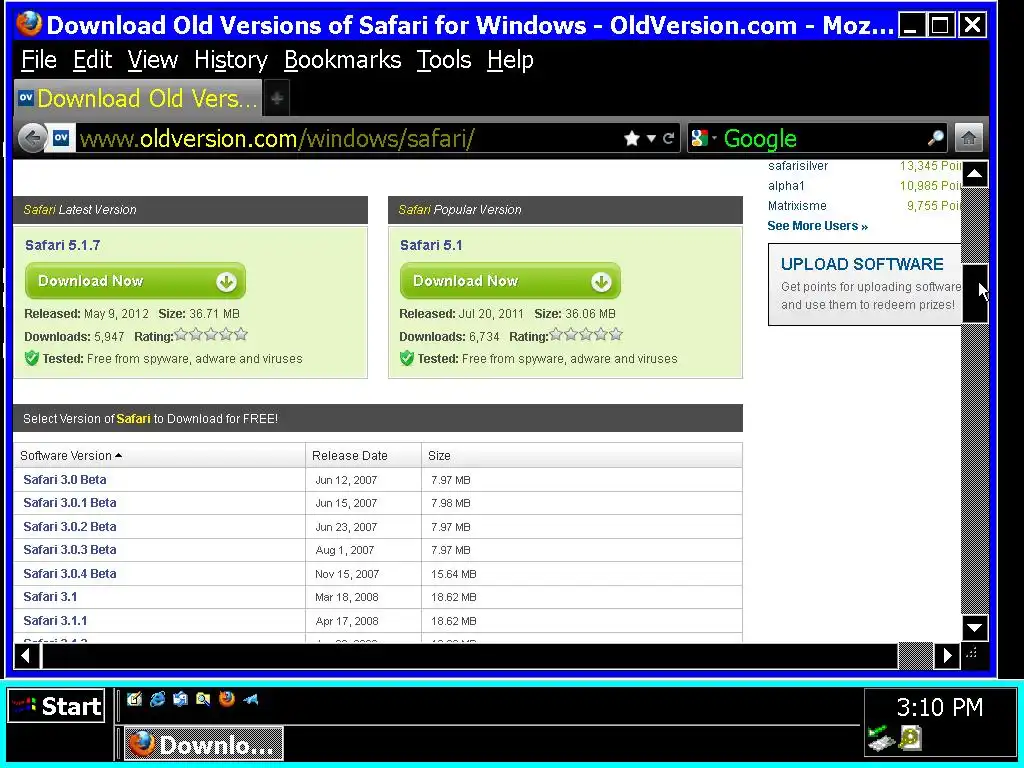Click the Firefox logo in title bar
This screenshot has width=1024, height=768.
28,25
